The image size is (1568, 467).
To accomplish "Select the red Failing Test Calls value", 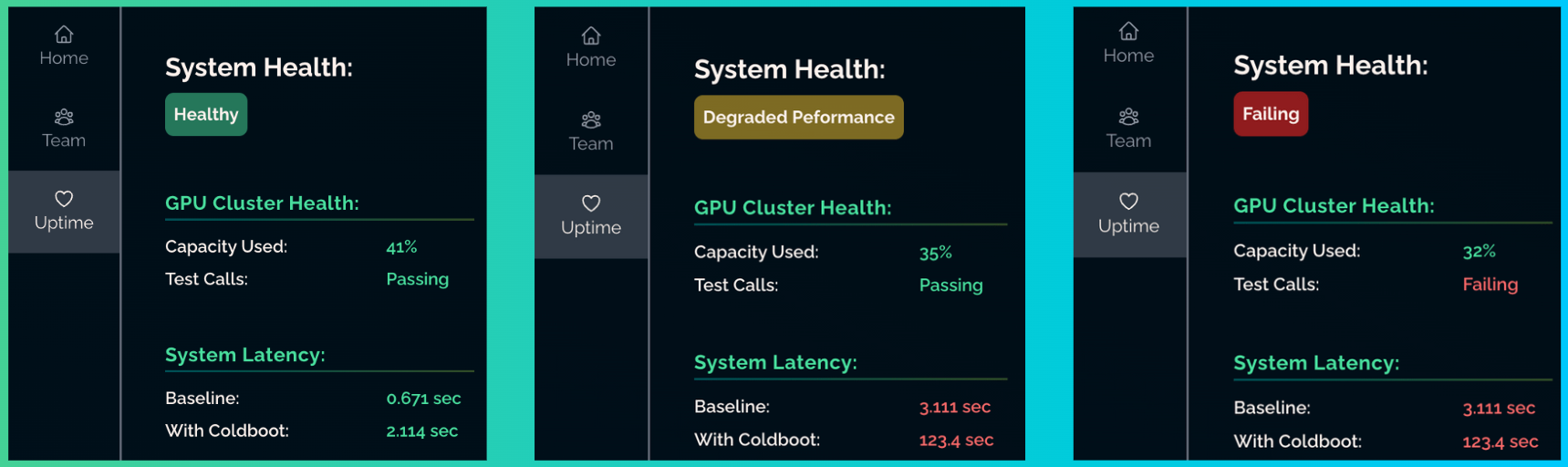I will pyautogui.click(x=1490, y=285).
